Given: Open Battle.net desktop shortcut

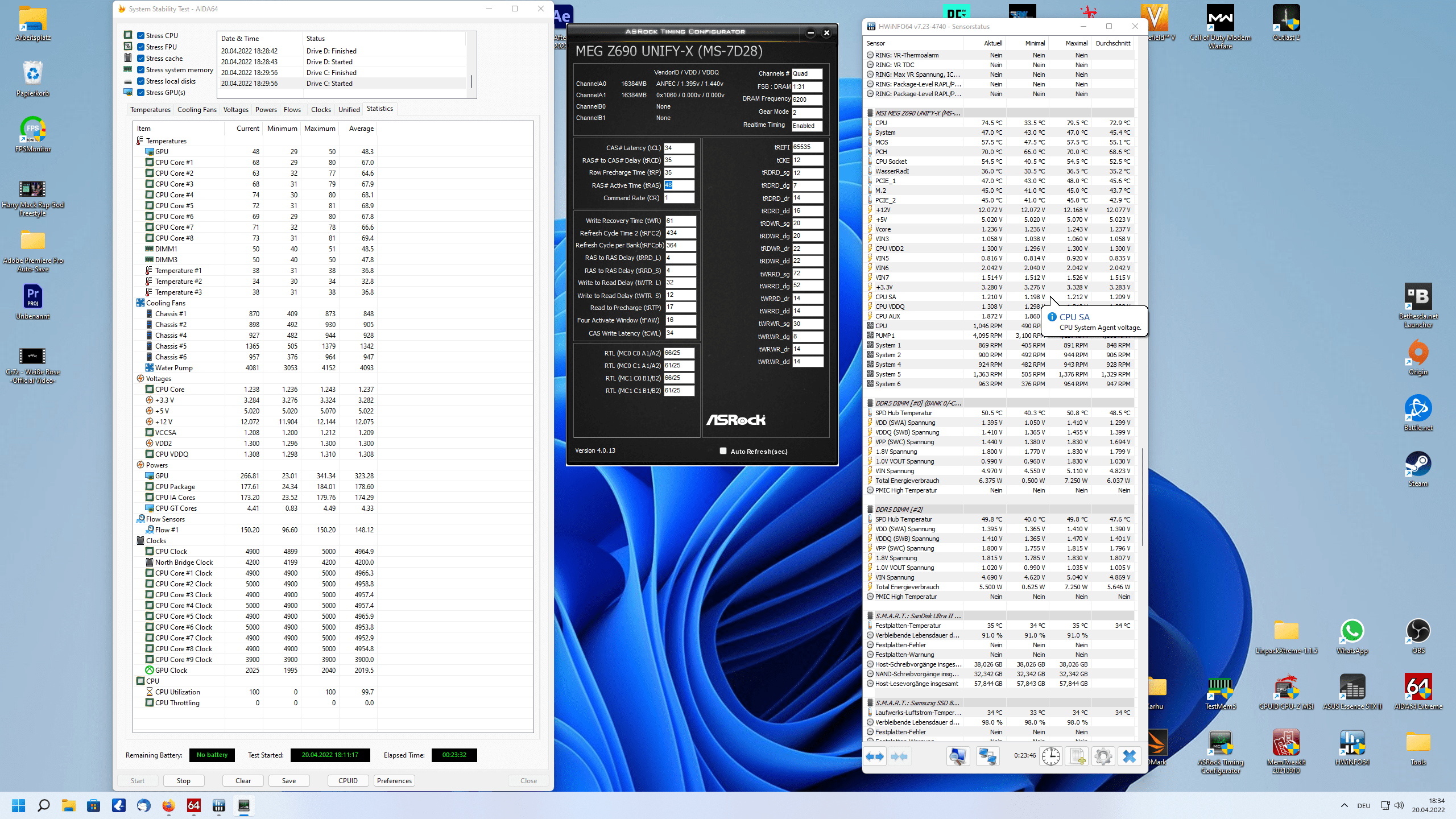Looking at the screenshot, I should [x=1418, y=412].
